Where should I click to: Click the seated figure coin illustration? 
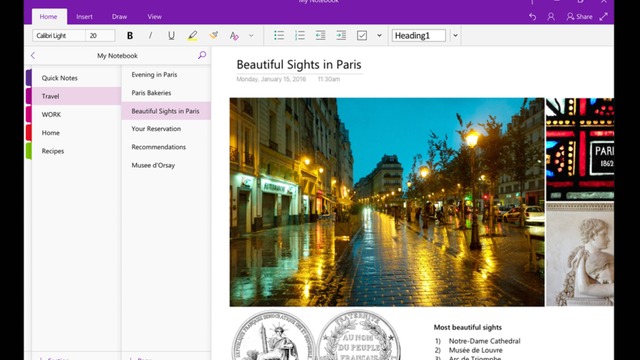[273, 336]
